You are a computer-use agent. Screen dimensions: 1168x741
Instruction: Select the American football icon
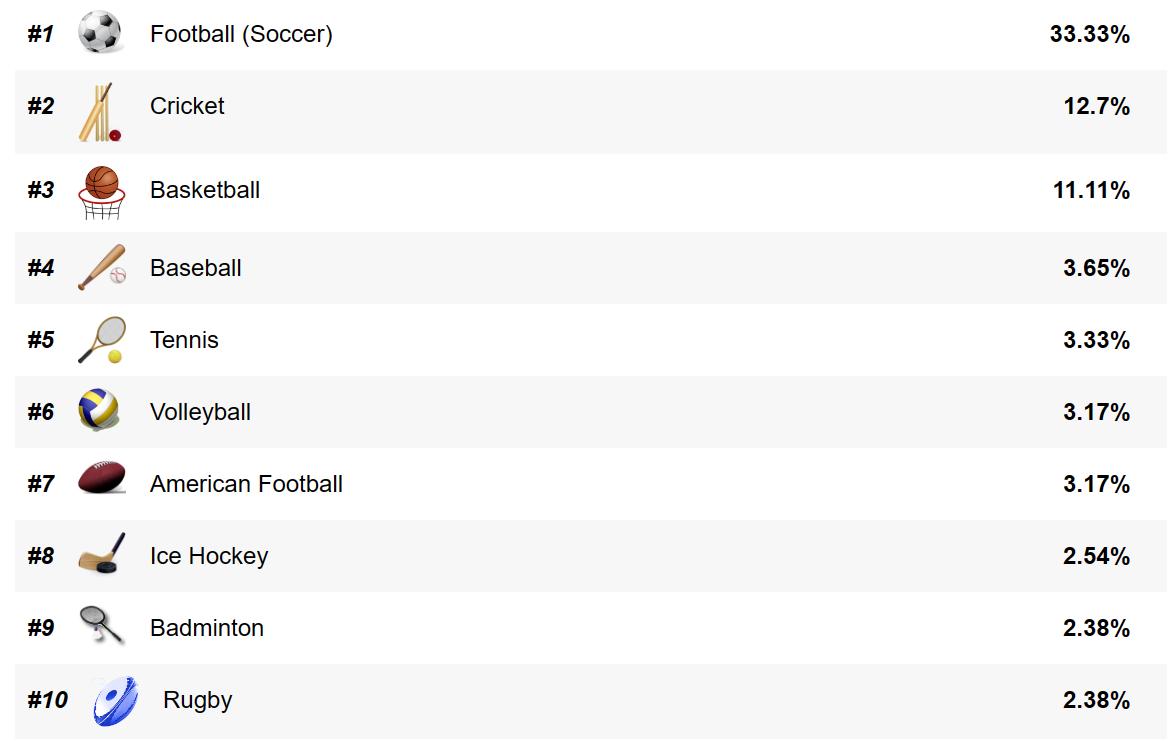(x=101, y=480)
